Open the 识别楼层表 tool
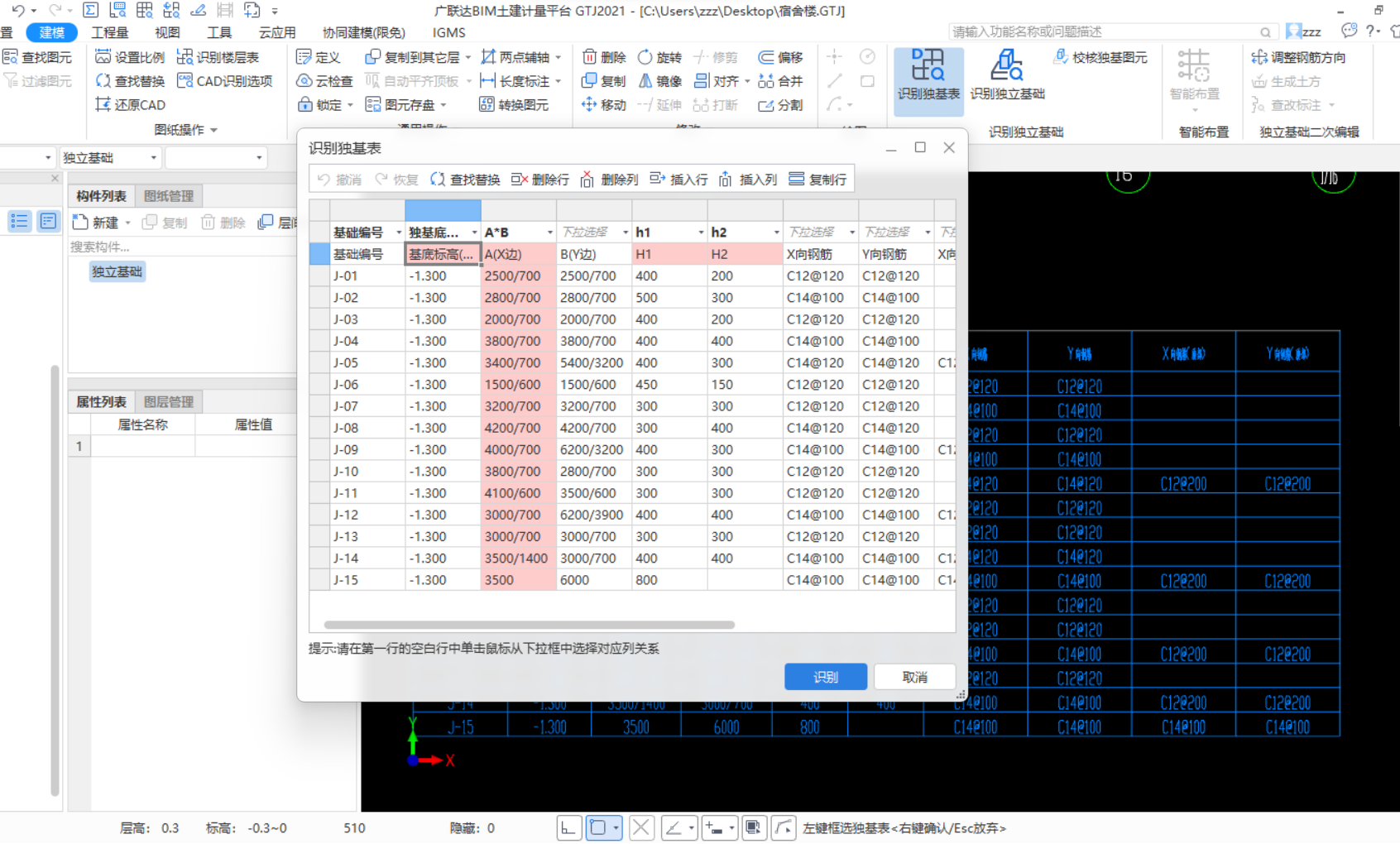This screenshot has height=844, width=1400. coord(218,57)
